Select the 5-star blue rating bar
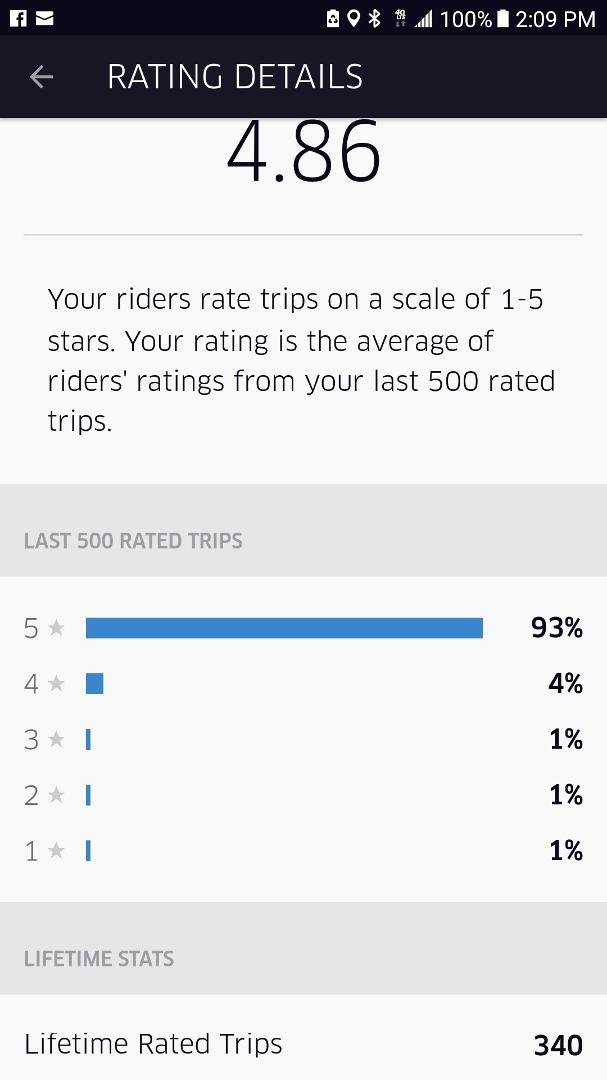Viewport: 607px width, 1080px height. coord(284,628)
